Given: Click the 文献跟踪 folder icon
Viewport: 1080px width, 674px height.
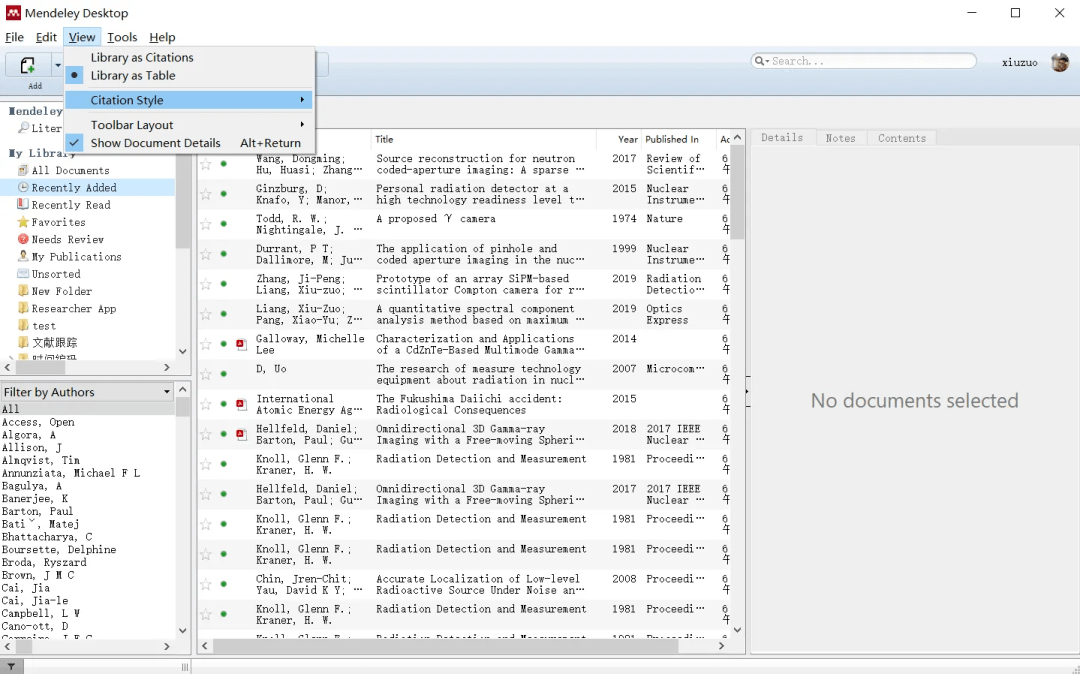Looking at the screenshot, I should coord(23,342).
